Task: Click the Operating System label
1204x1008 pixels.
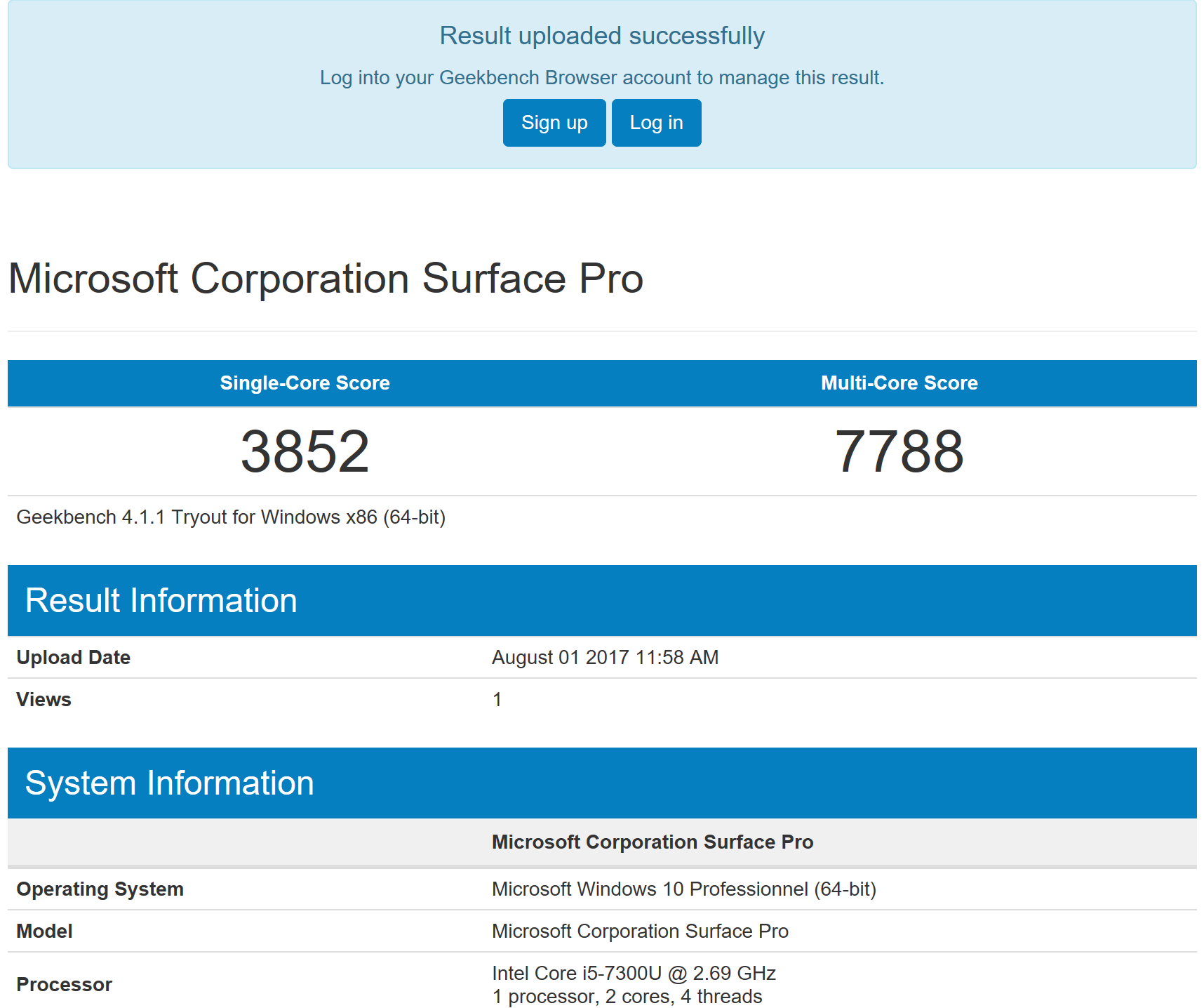Action: (x=100, y=889)
